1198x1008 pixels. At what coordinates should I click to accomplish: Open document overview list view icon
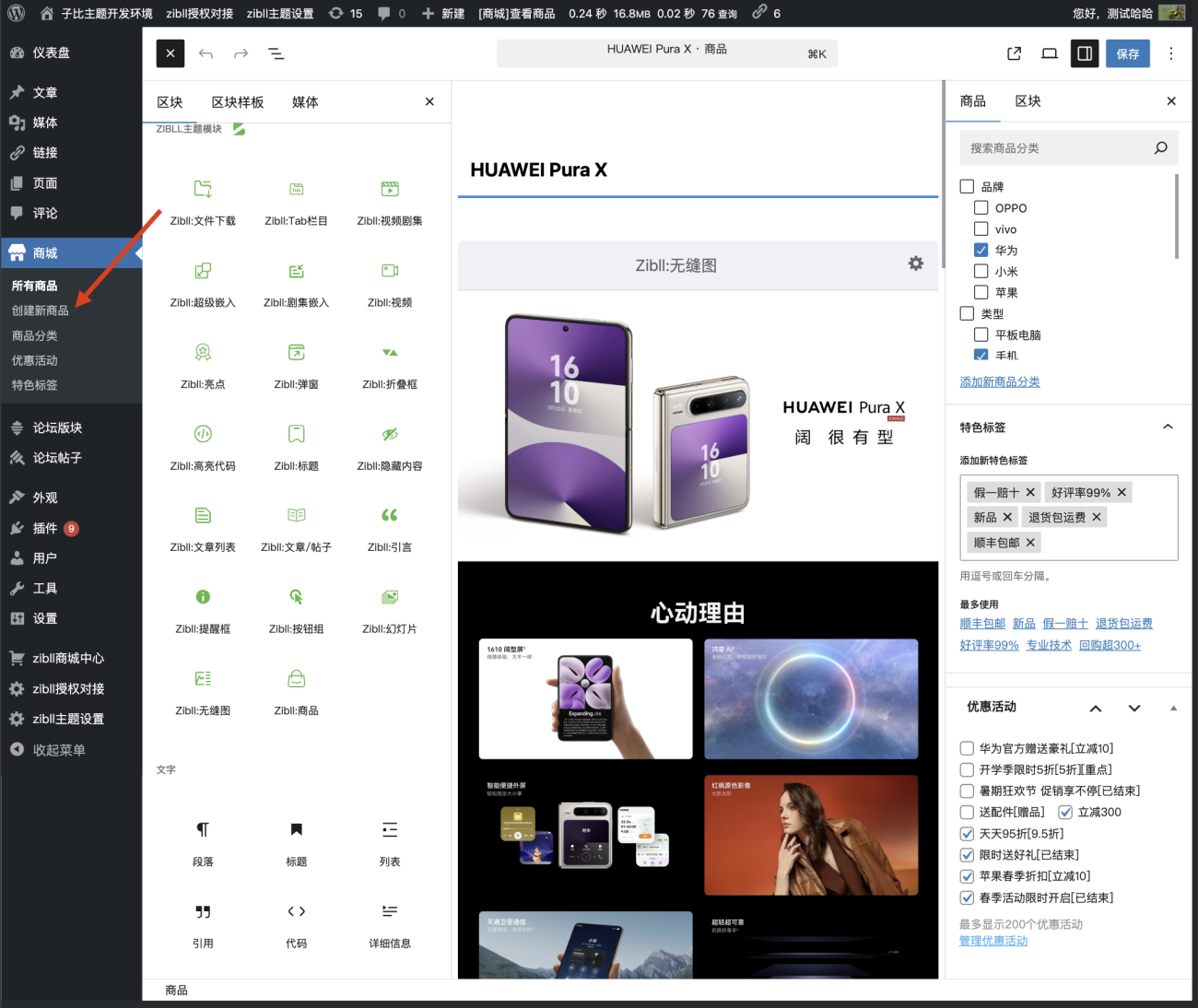276,53
